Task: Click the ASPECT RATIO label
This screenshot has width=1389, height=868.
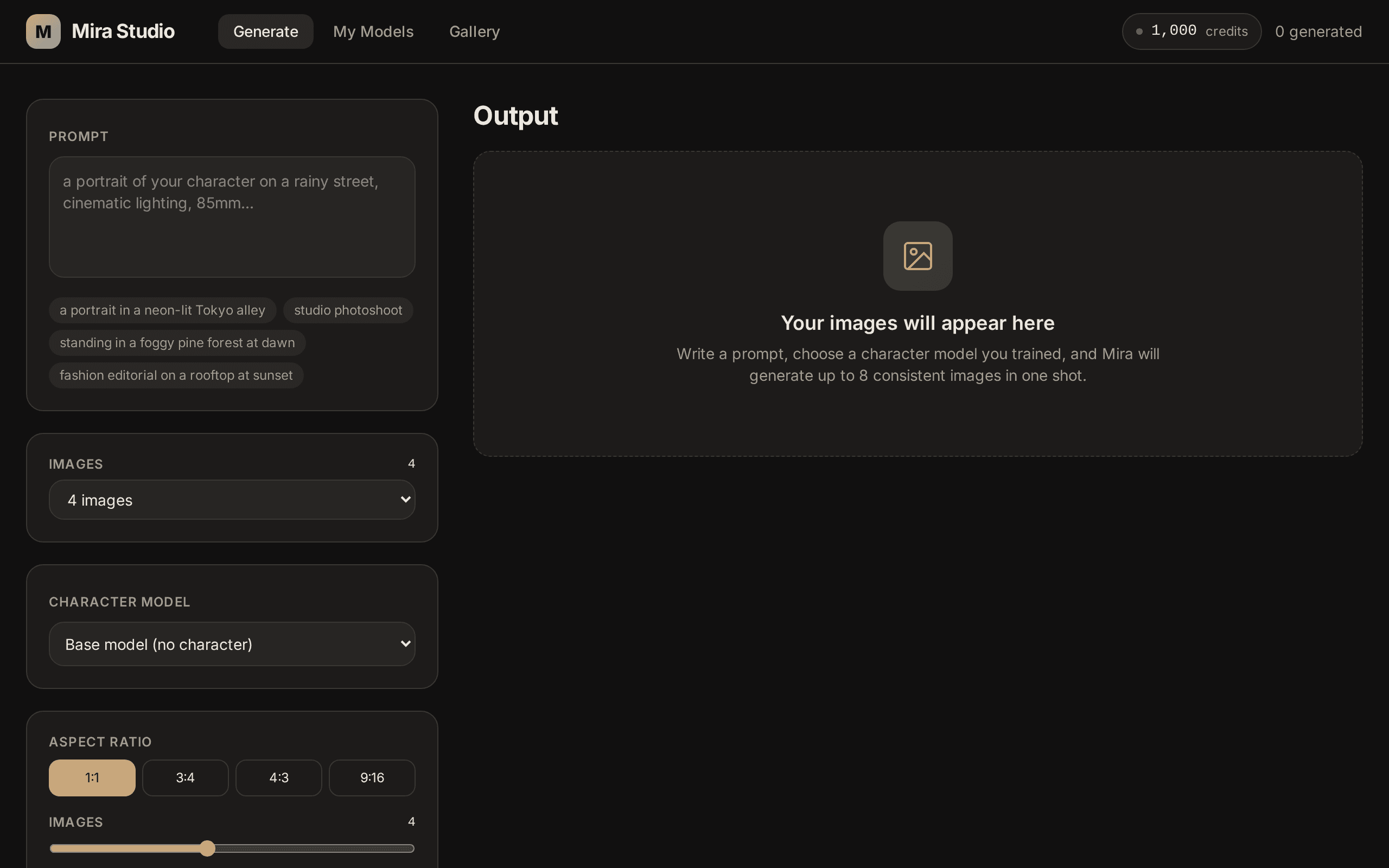Action: [100, 742]
